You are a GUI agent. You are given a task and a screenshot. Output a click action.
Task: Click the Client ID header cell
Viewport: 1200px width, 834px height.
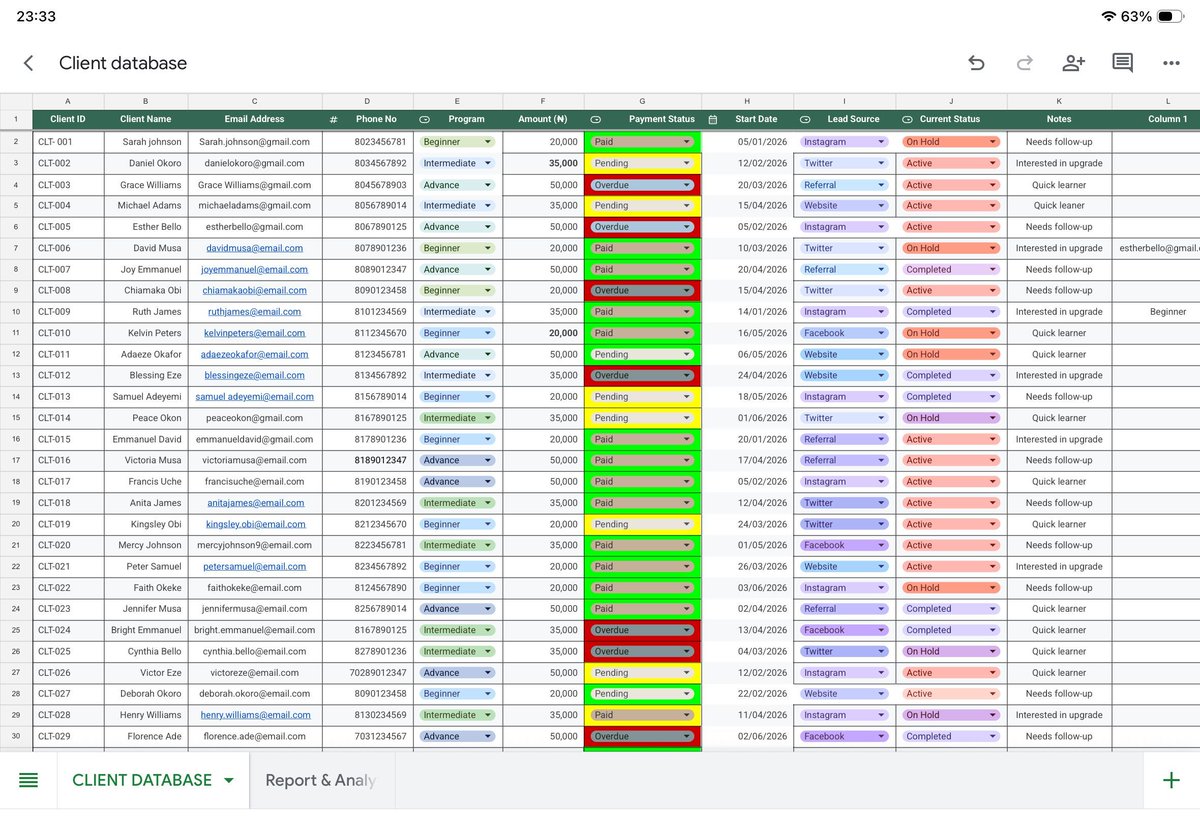68,119
